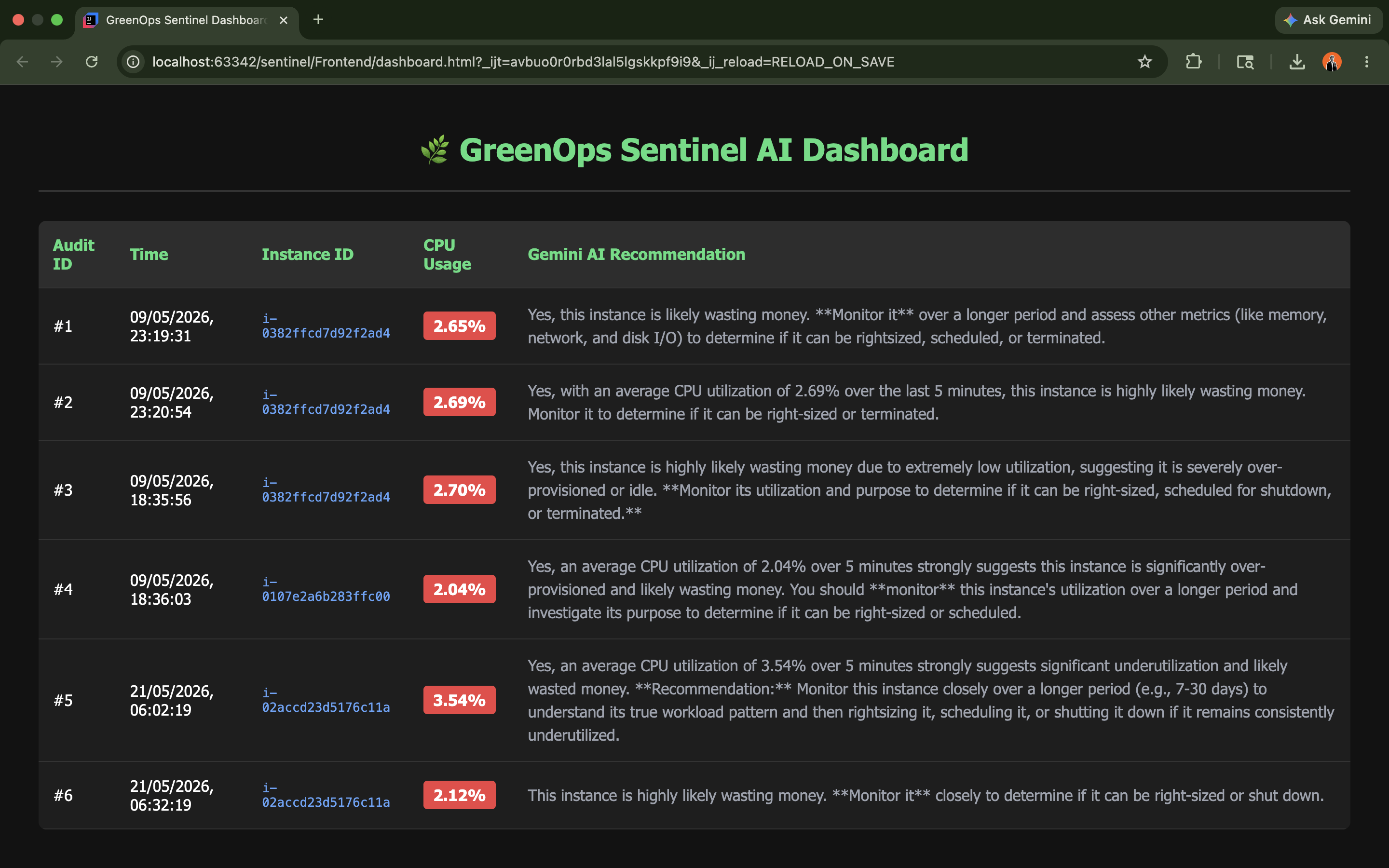This screenshot has width=1389, height=868.
Task: Click the timestamp 09/05/2026, 18:35:56
Action: (172, 490)
